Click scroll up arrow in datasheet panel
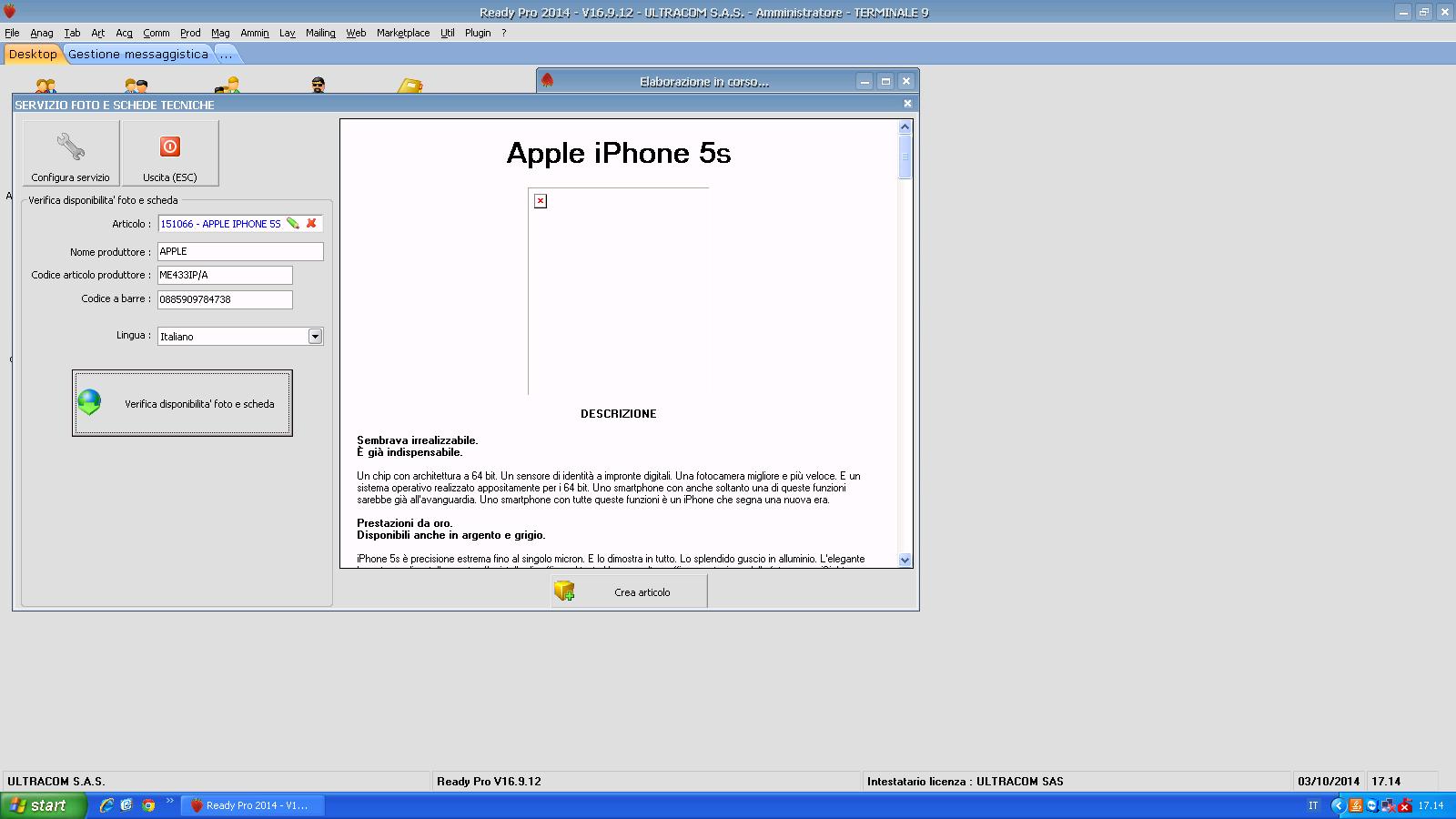The image size is (1456, 819). [905, 127]
